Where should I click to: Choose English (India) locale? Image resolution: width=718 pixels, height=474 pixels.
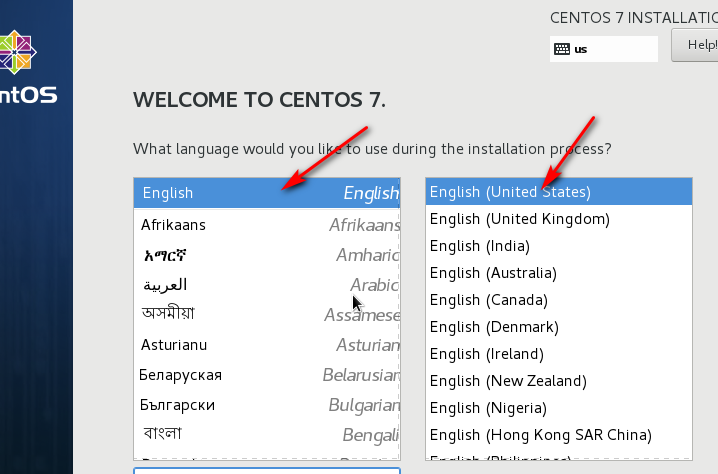559,246
